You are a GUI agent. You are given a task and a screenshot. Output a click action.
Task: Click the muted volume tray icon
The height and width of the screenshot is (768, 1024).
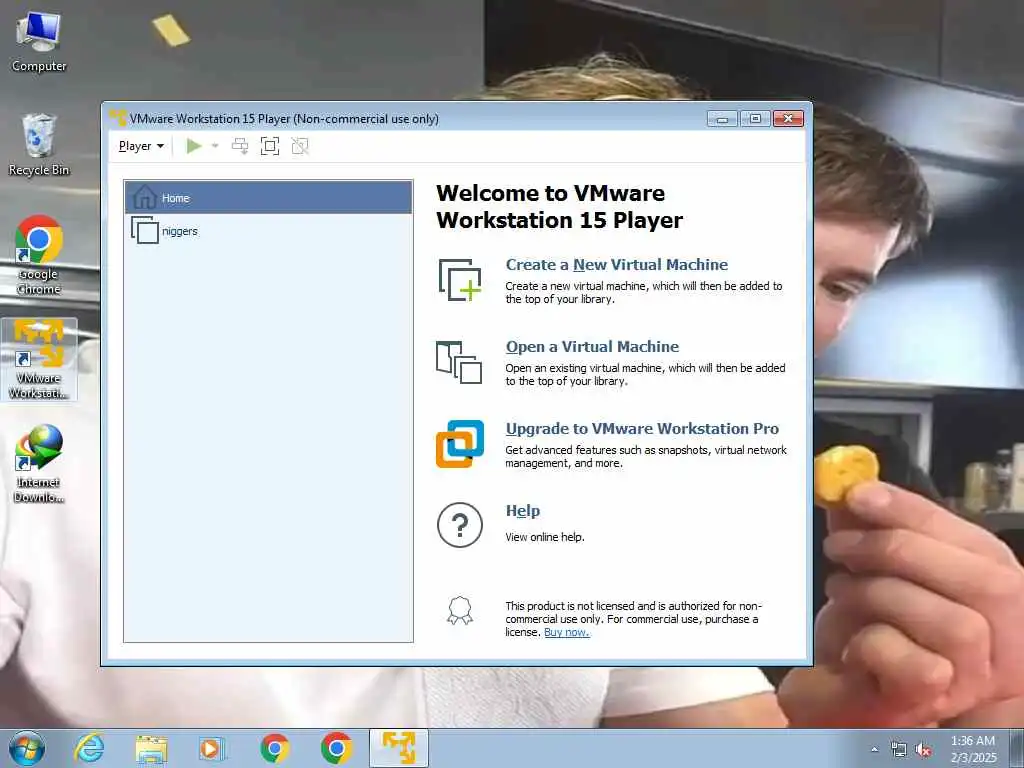point(923,750)
